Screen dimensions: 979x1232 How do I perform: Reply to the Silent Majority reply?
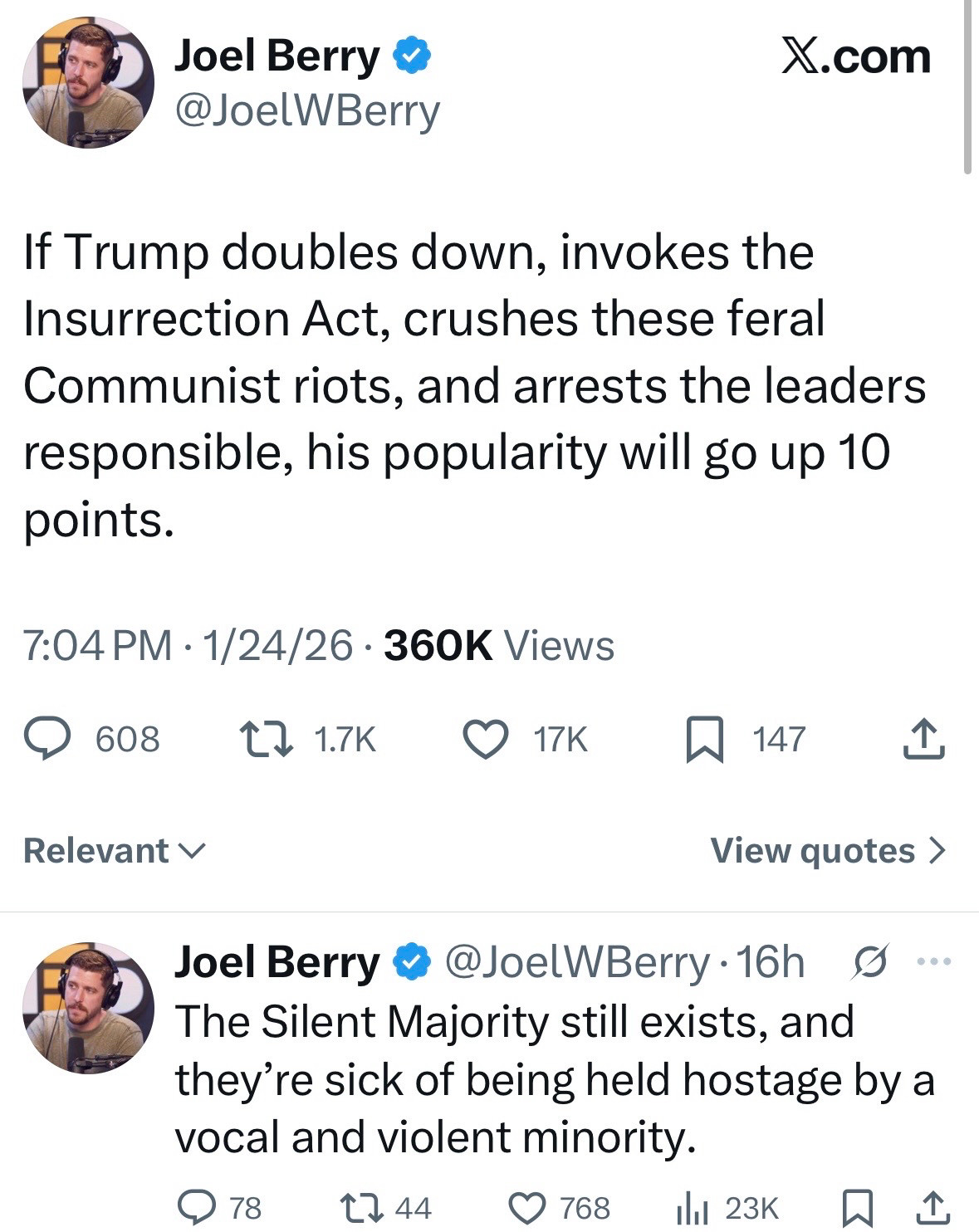point(198,1207)
